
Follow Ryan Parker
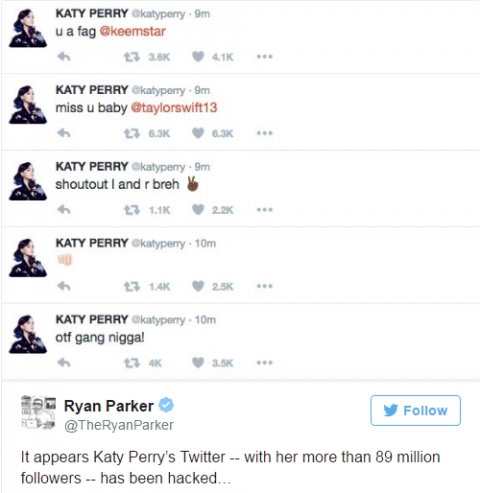tap(415, 410)
